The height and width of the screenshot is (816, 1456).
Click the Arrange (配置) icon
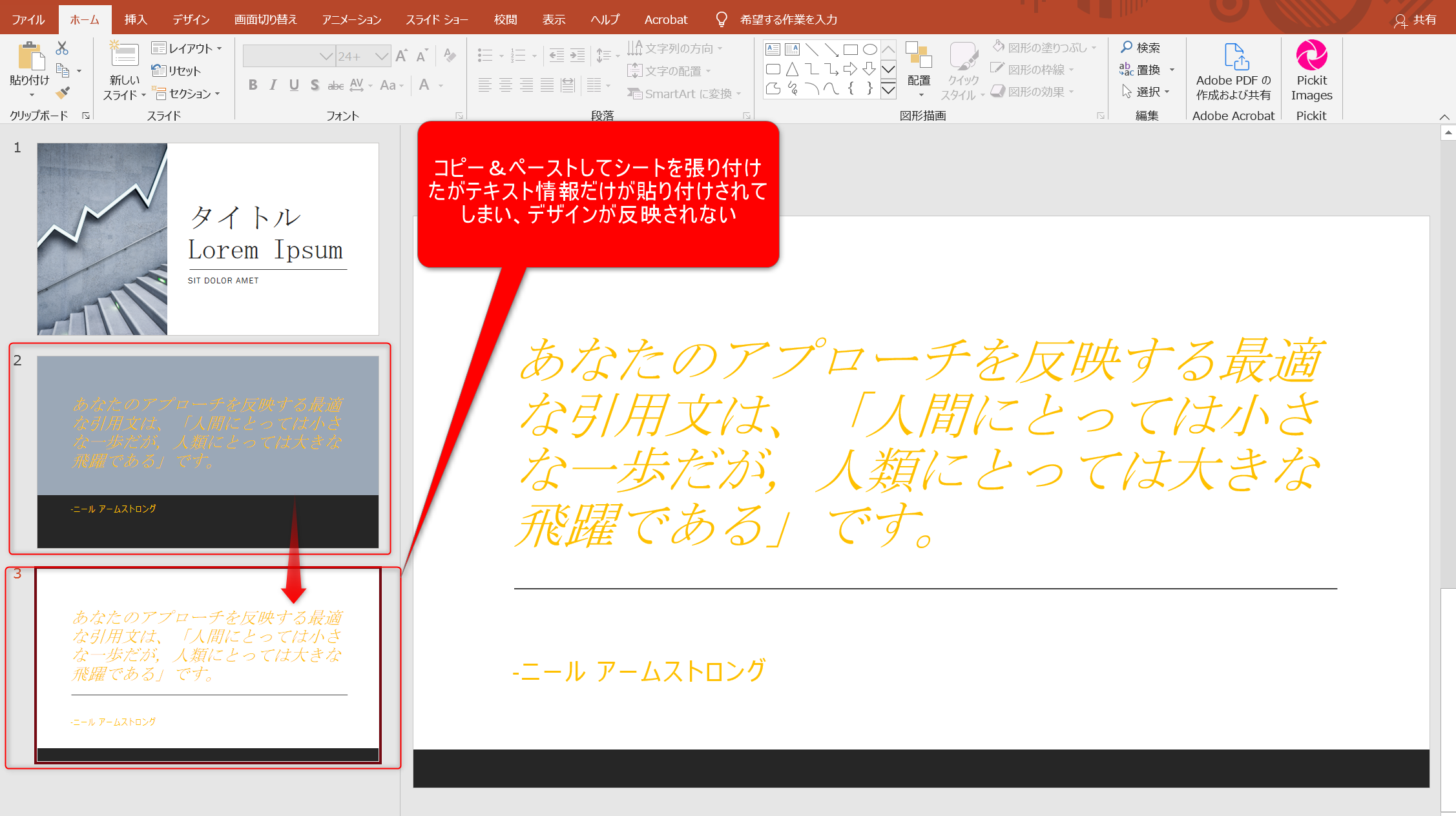click(919, 56)
